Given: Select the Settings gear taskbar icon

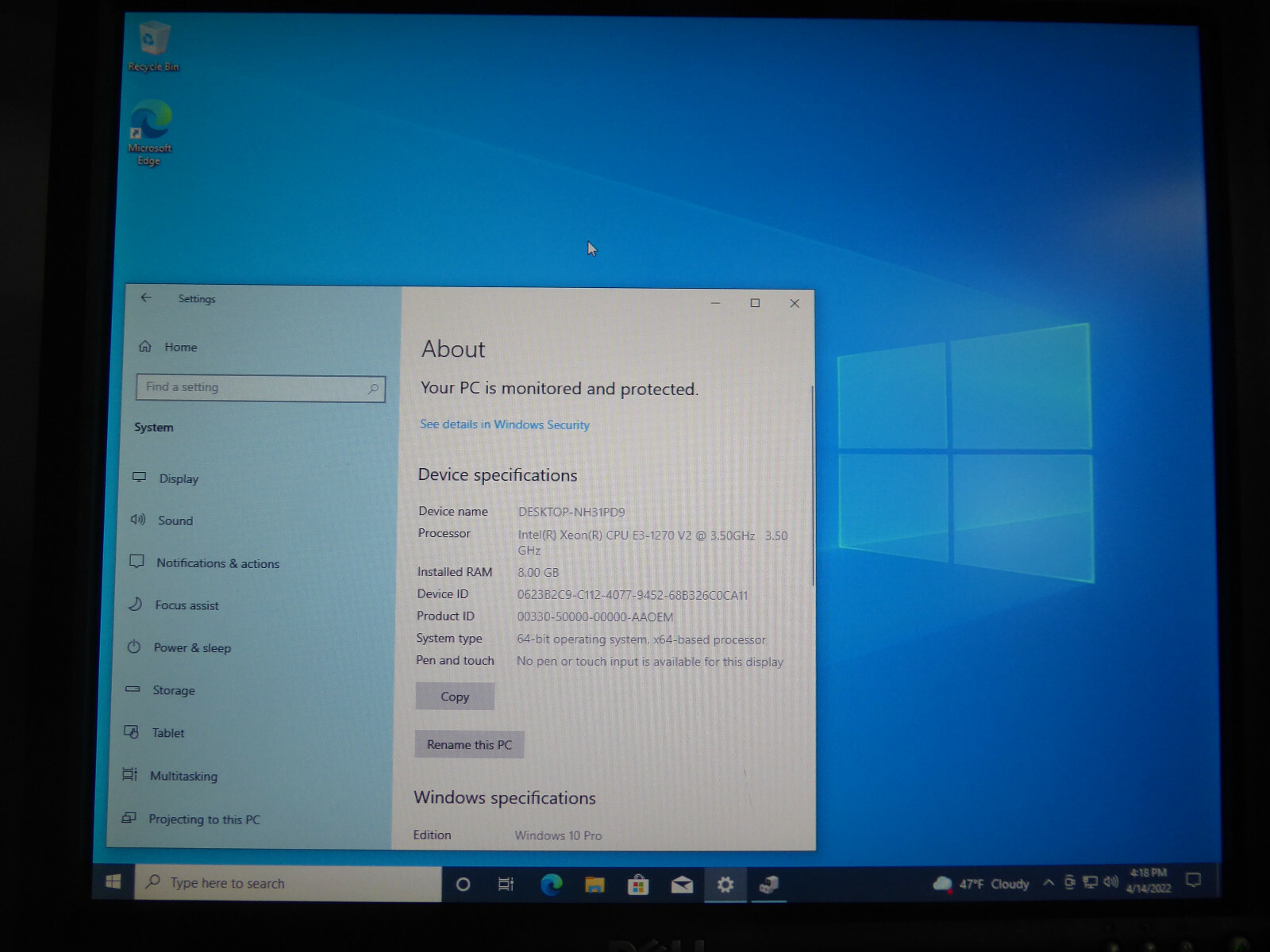Looking at the screenshot, I should coord(725,885).
